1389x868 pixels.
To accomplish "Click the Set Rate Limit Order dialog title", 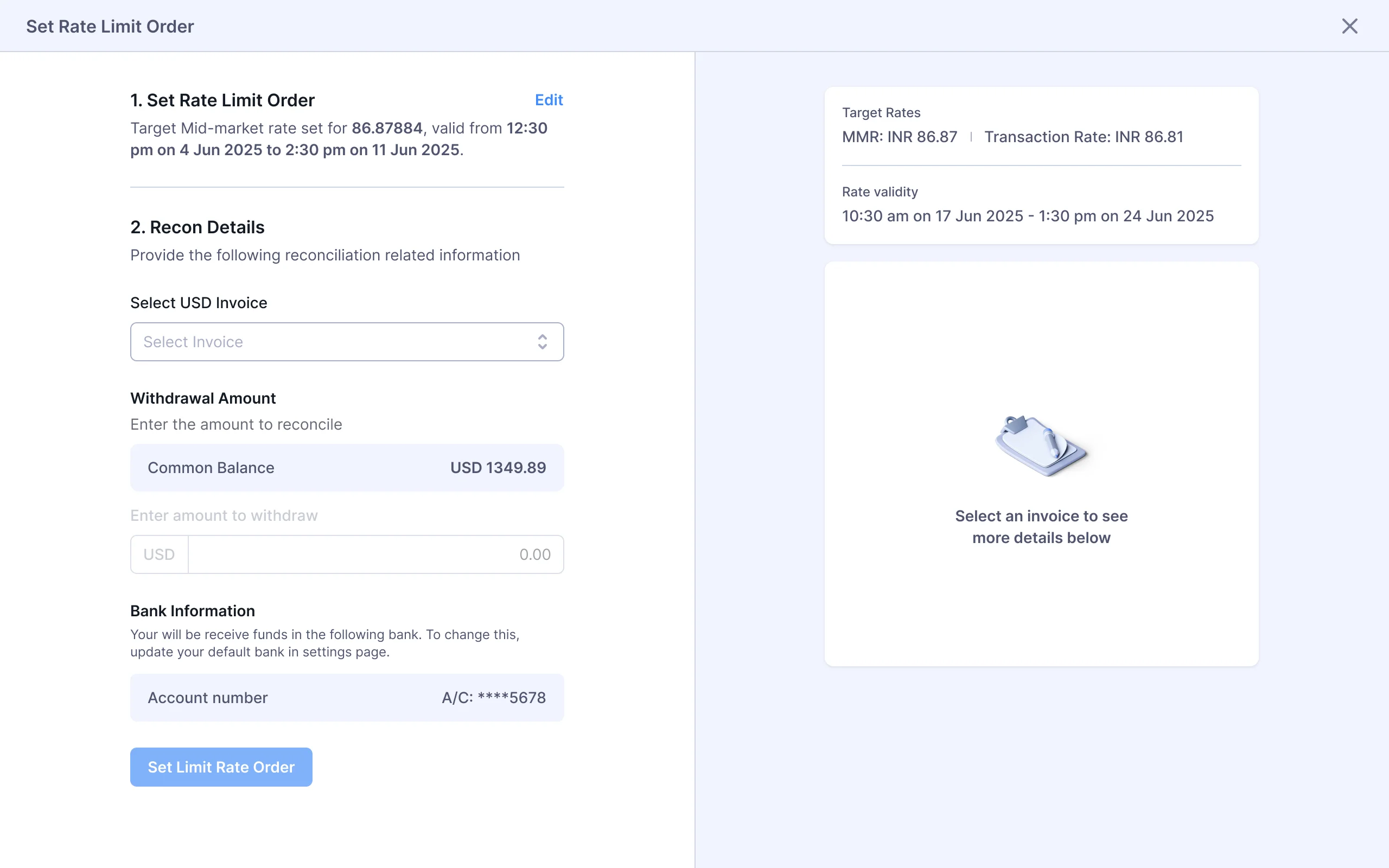I will pos(110,26).
